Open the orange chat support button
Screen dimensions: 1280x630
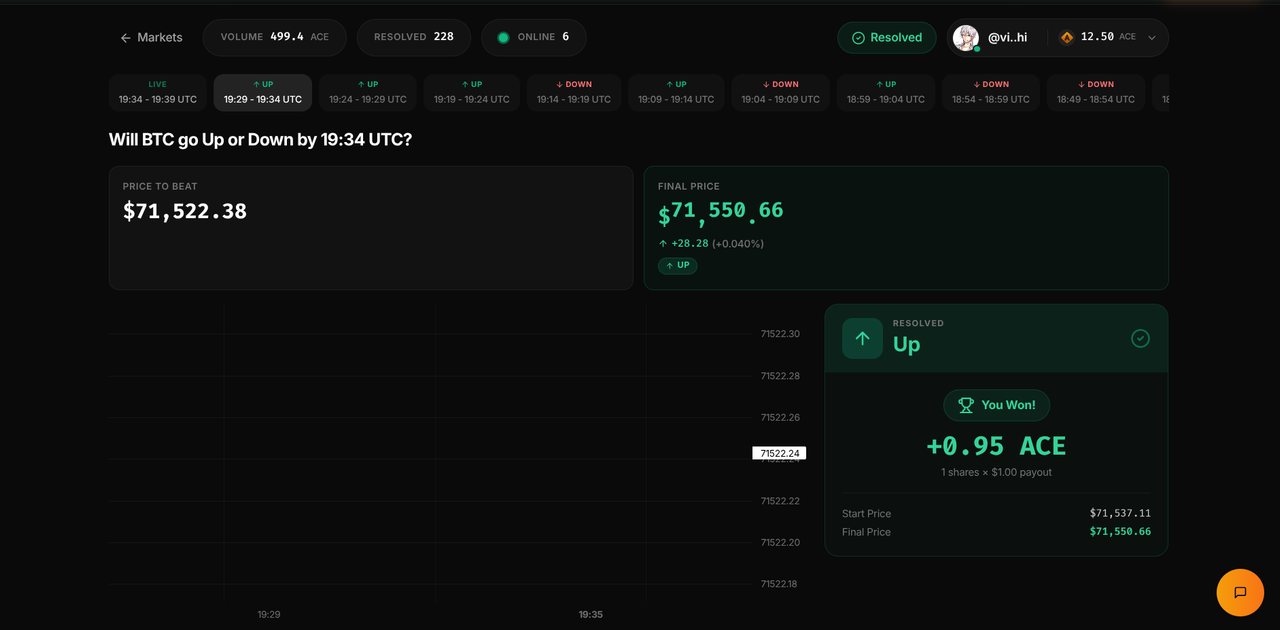click(1240, 592)
